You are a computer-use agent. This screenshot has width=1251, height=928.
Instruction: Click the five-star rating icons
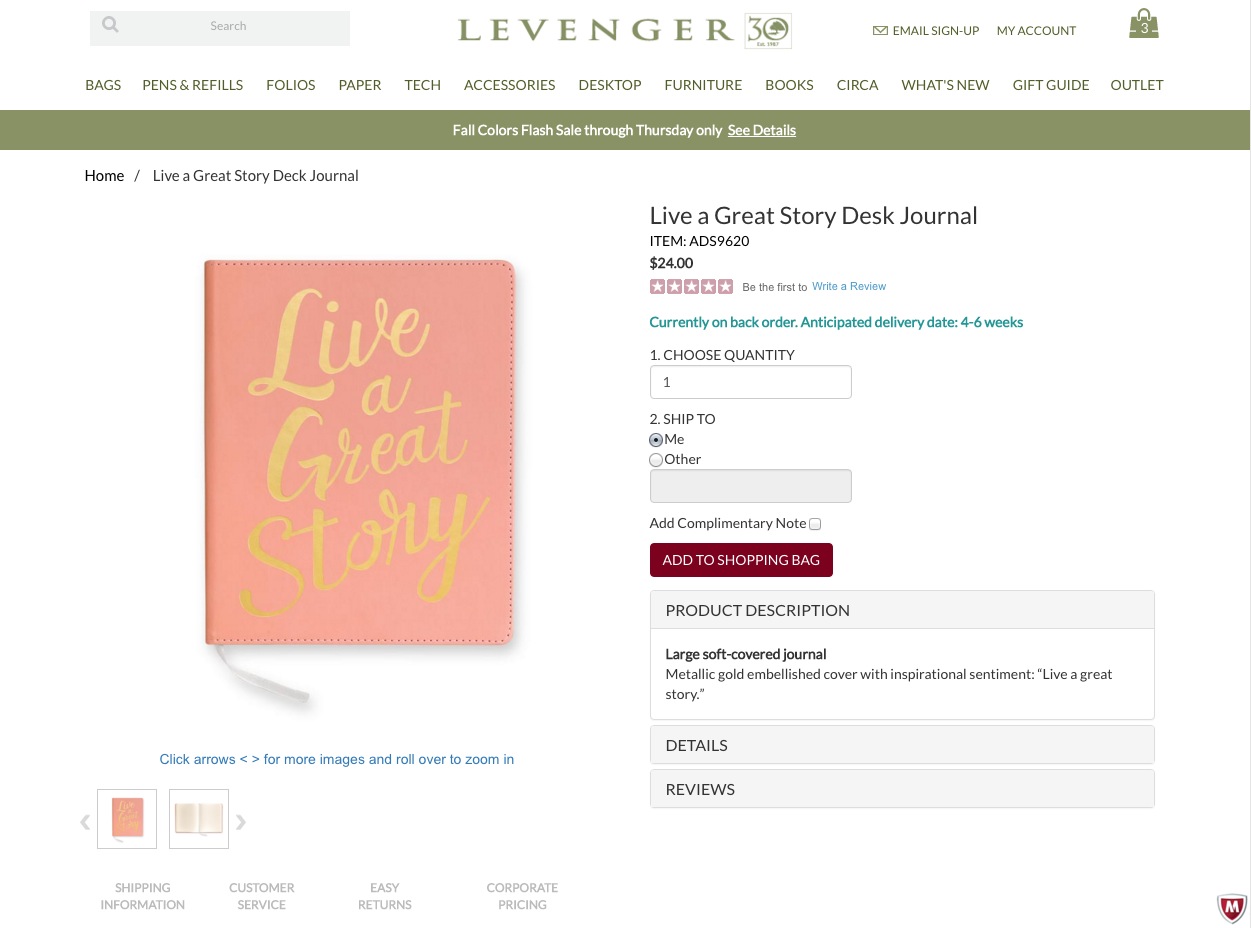(x=691, y=287)
